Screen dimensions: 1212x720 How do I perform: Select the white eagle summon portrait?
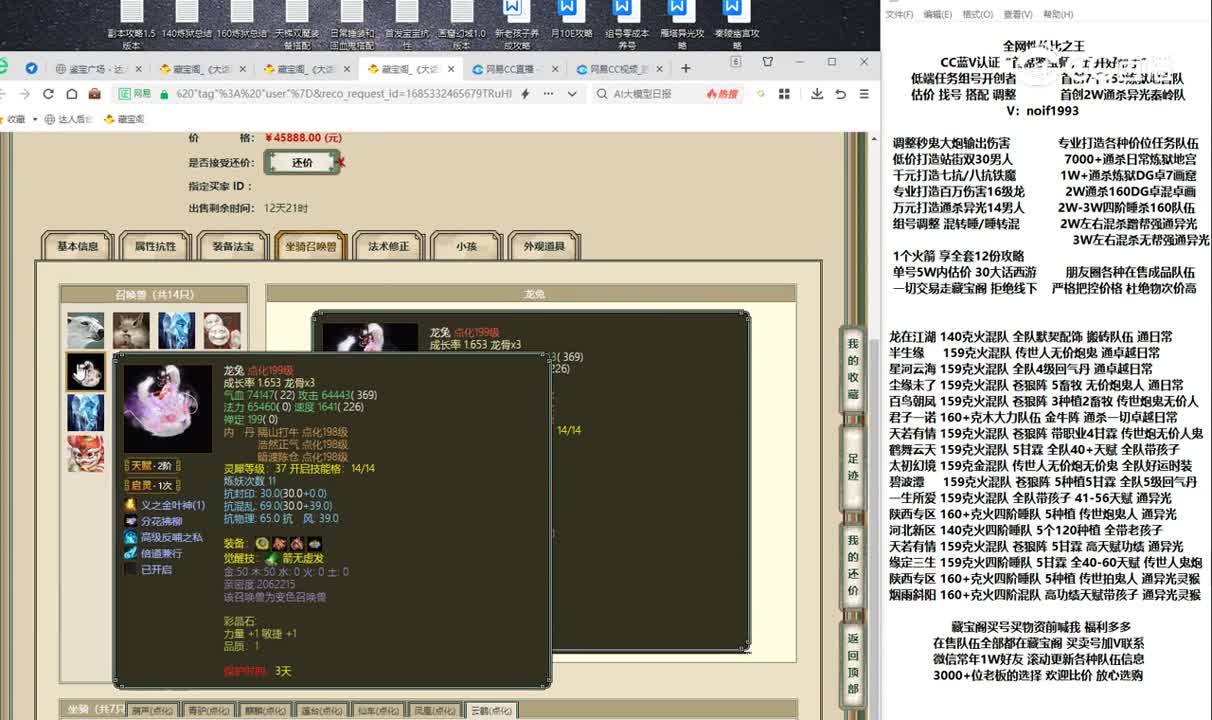tap(85, 330)
